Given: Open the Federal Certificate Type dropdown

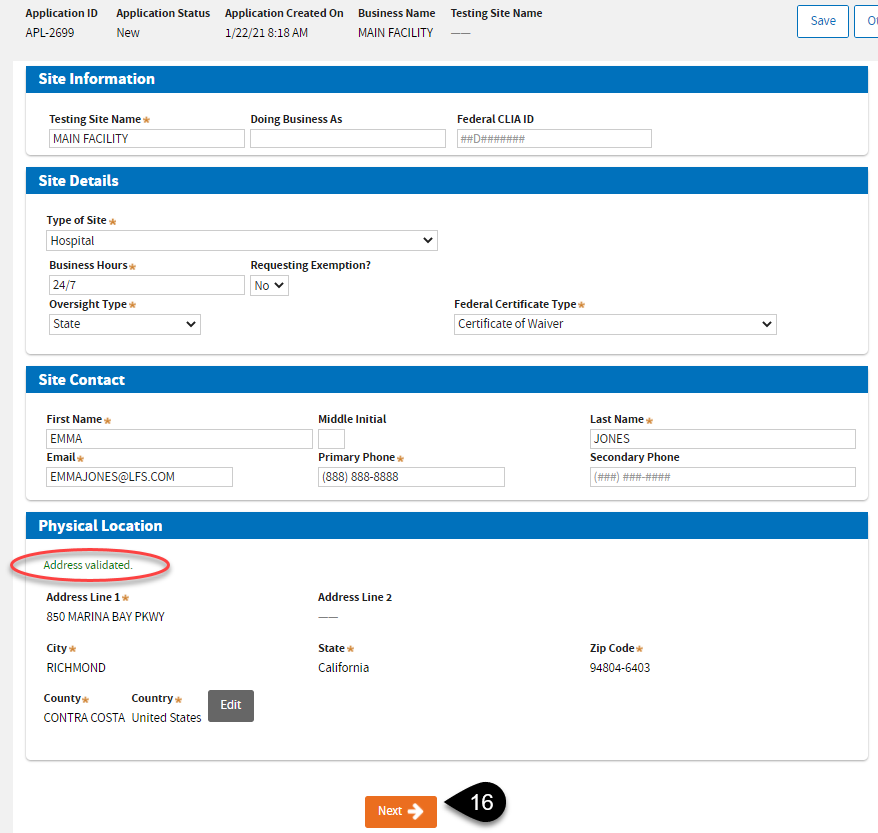Looking at the screenshot, I should tap(615, 324).
